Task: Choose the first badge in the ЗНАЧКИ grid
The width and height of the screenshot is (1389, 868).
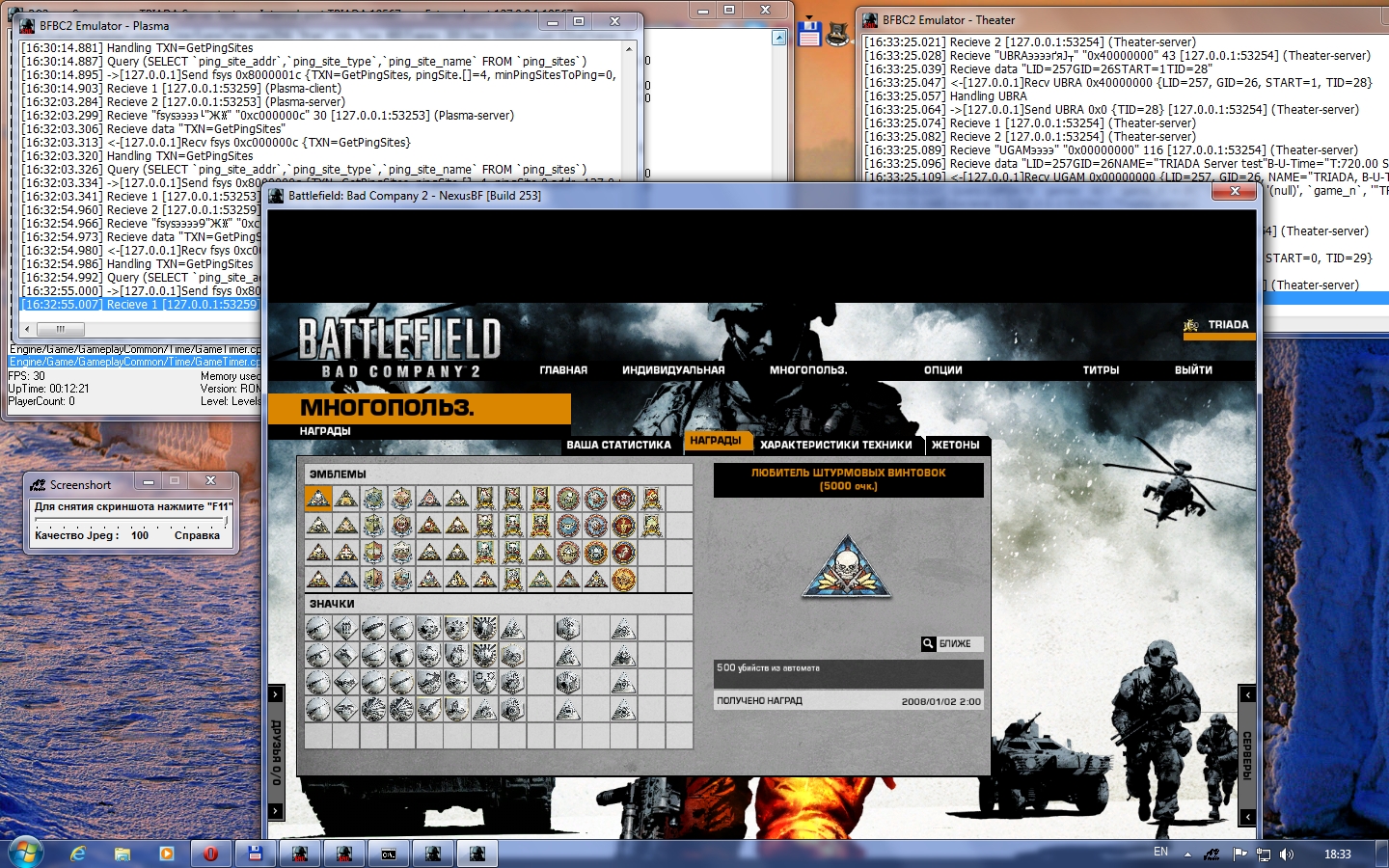Action: [318, 628]
